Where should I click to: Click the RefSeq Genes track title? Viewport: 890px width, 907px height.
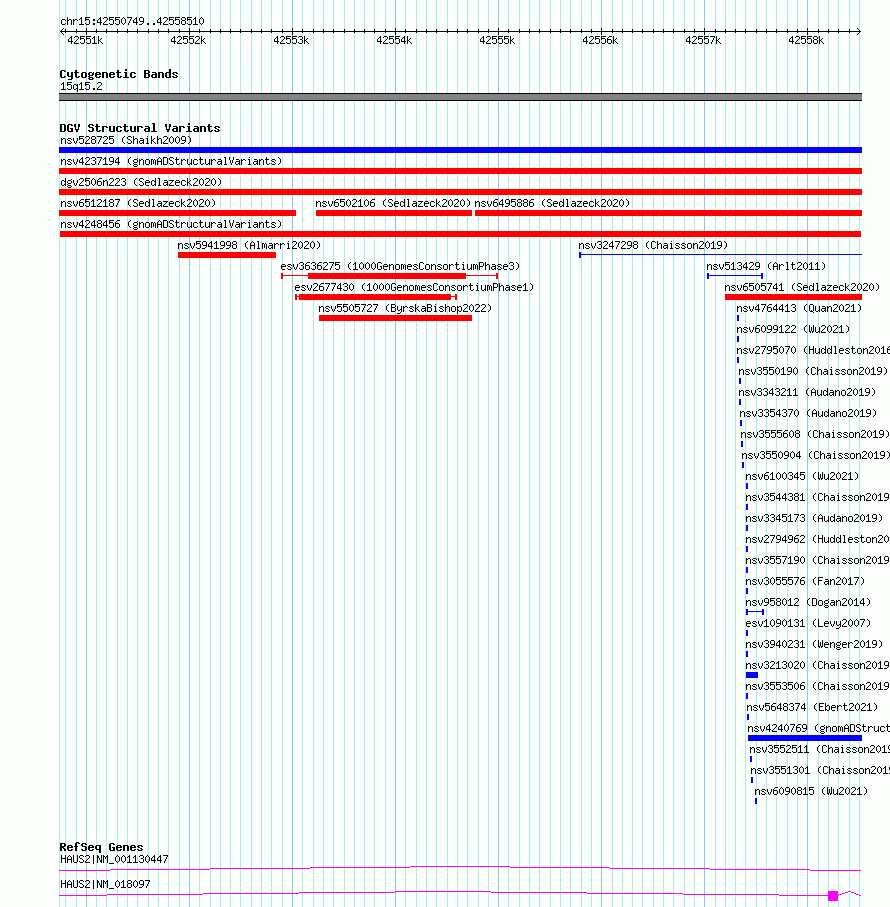pos(101,847)
